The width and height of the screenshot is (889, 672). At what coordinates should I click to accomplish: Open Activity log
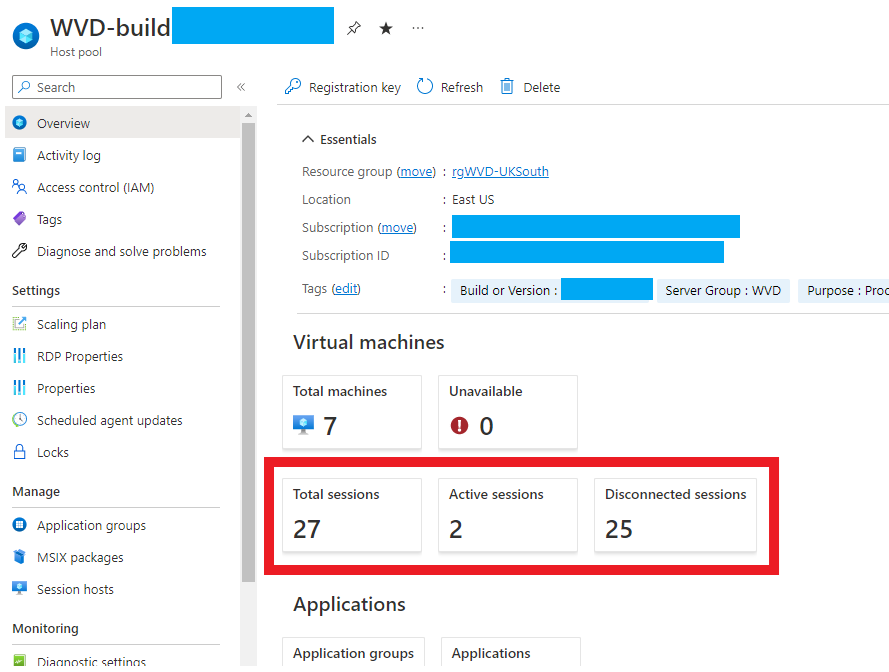pyautogui.click(x=122, y=155)
